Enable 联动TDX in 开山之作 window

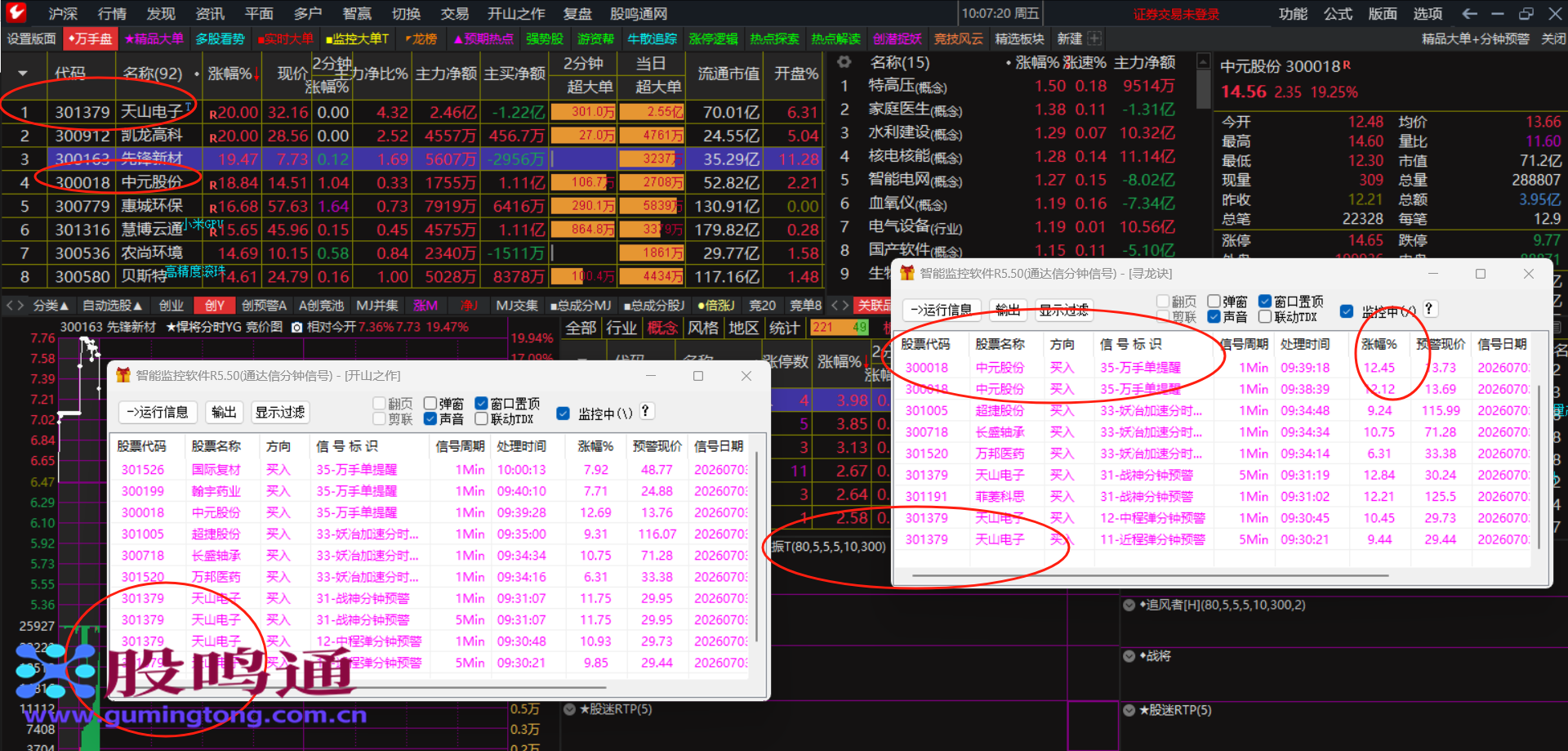(x=482, y=419)
